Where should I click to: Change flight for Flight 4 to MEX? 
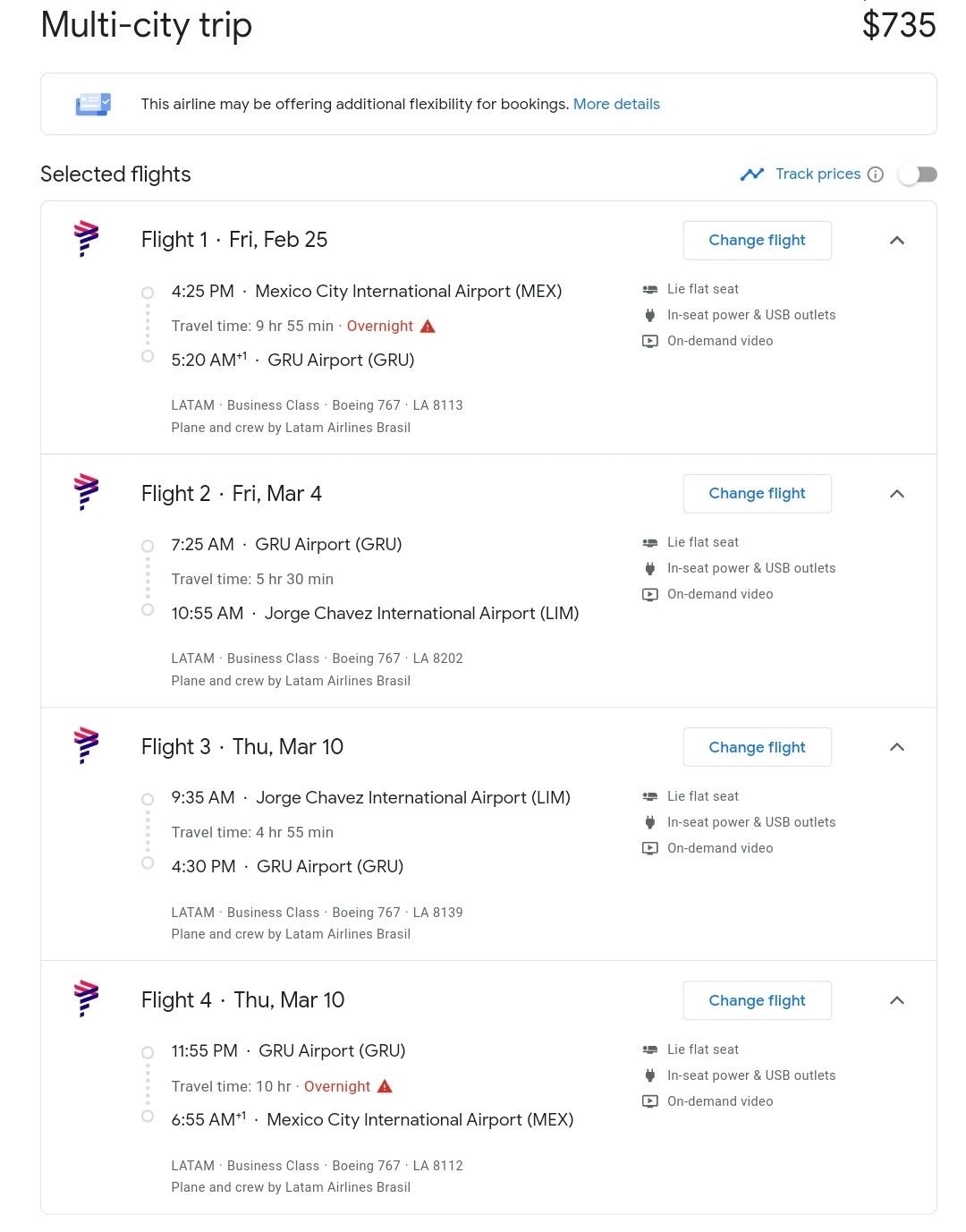757,1000
